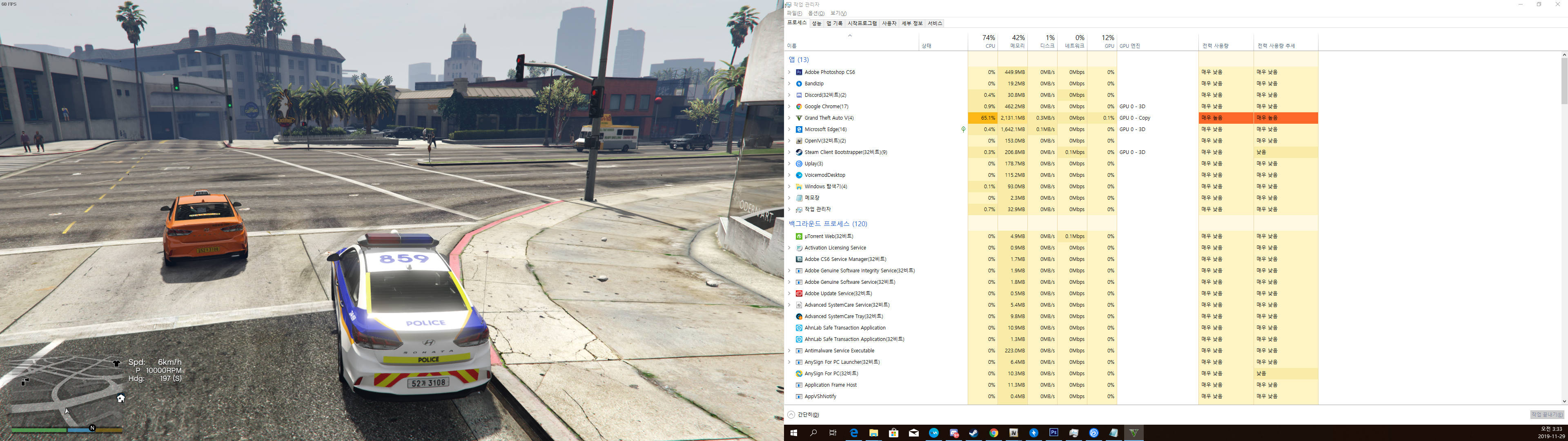Expand the Activation Licensing Service entry
1568x441 pixels.
(x=789, y=248)
